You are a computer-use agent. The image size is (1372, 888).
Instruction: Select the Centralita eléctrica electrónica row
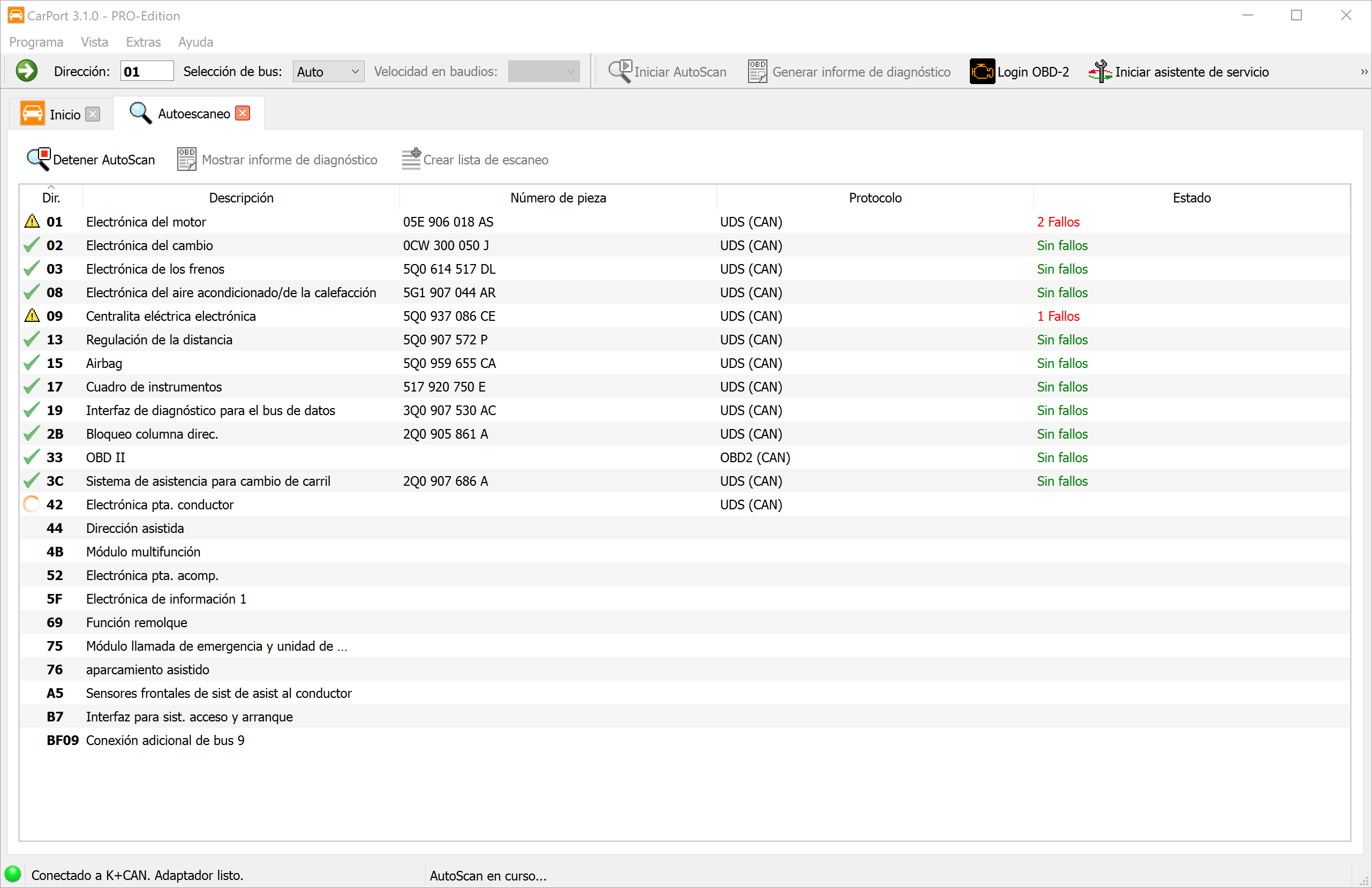171,316
